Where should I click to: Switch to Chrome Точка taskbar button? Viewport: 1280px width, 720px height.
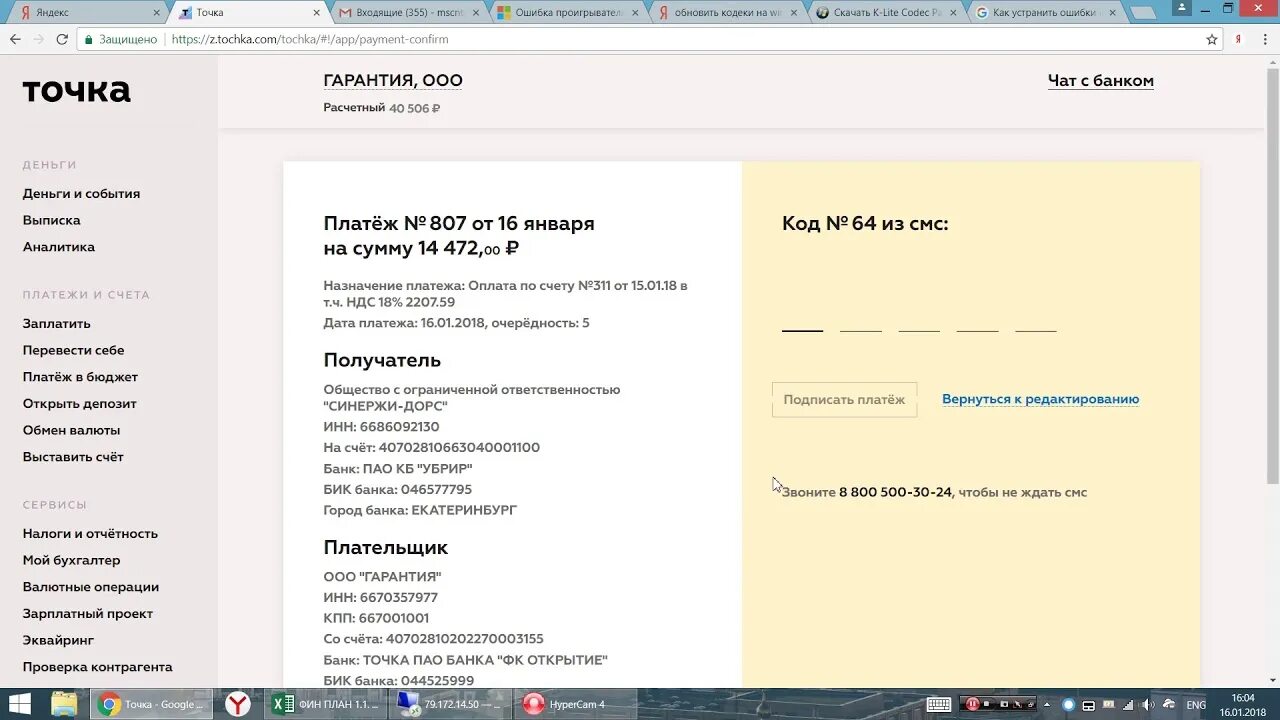click(x=153, y=704)
